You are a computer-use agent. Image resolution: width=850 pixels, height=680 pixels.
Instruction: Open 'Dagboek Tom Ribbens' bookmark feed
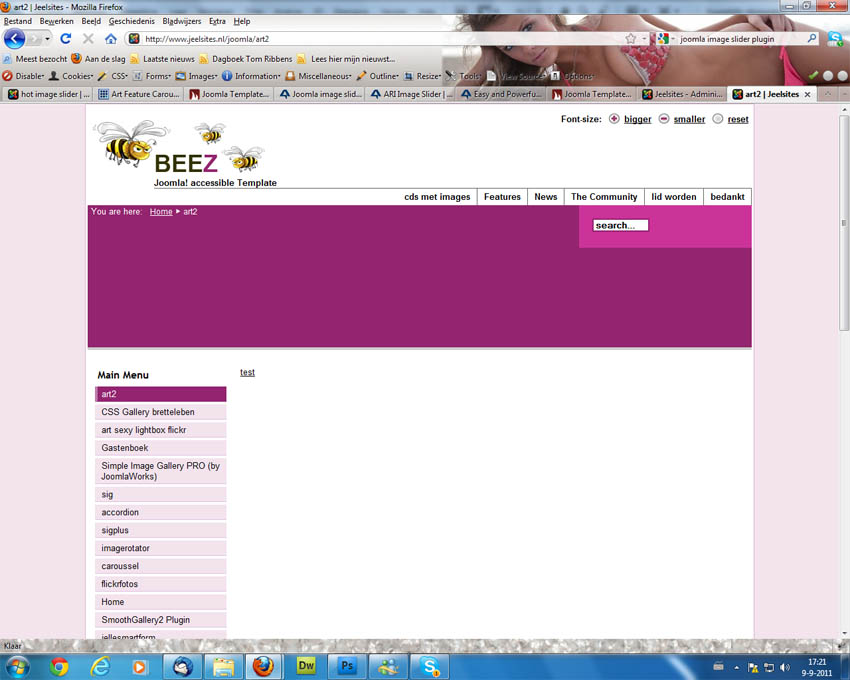(x=246, y=59)
